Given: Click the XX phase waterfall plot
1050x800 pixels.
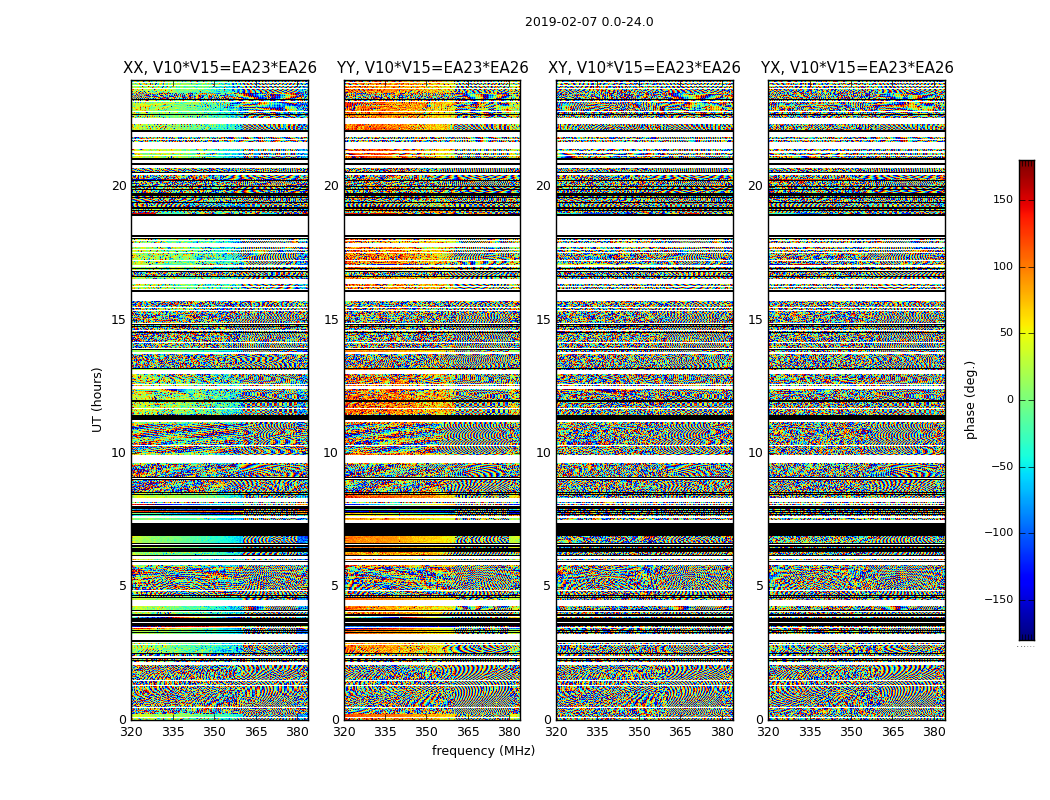Looking at the screenshot, I should point(220,400).
